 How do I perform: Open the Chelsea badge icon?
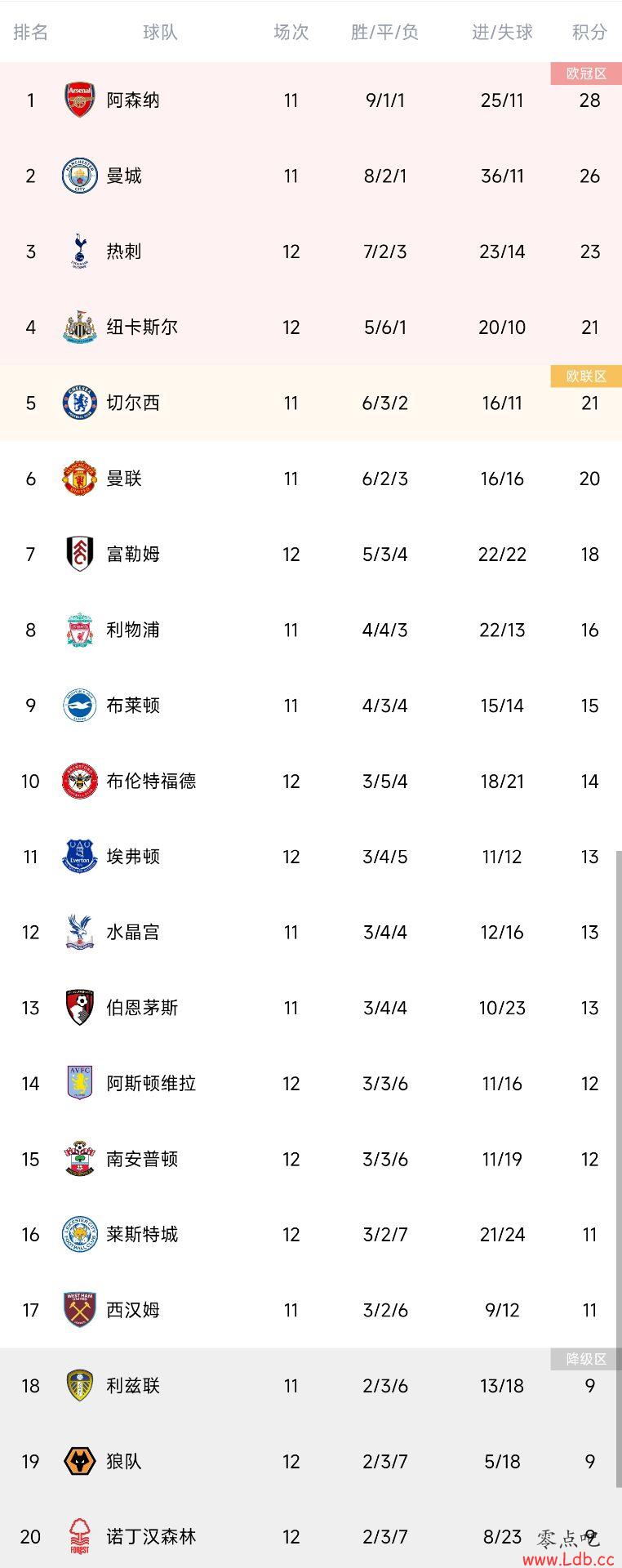click(80, 403)
